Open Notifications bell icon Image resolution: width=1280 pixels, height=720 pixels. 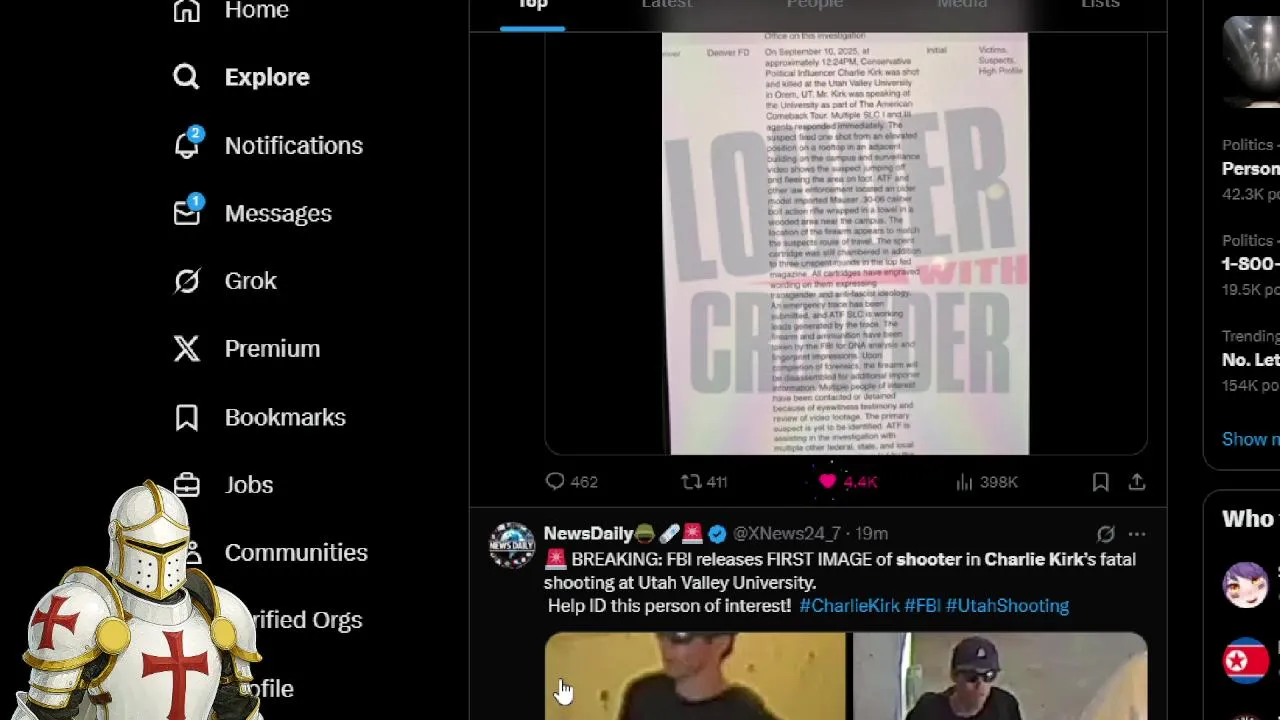pos(187,144)
